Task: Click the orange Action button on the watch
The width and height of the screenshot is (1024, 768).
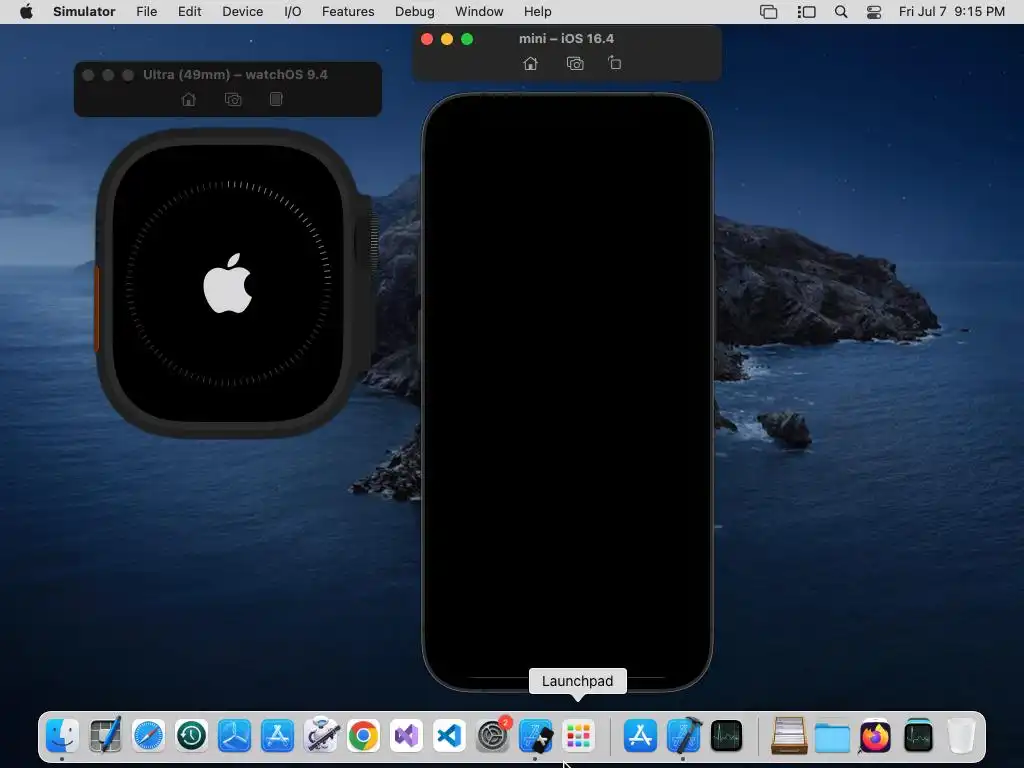Action: (97, 308)
